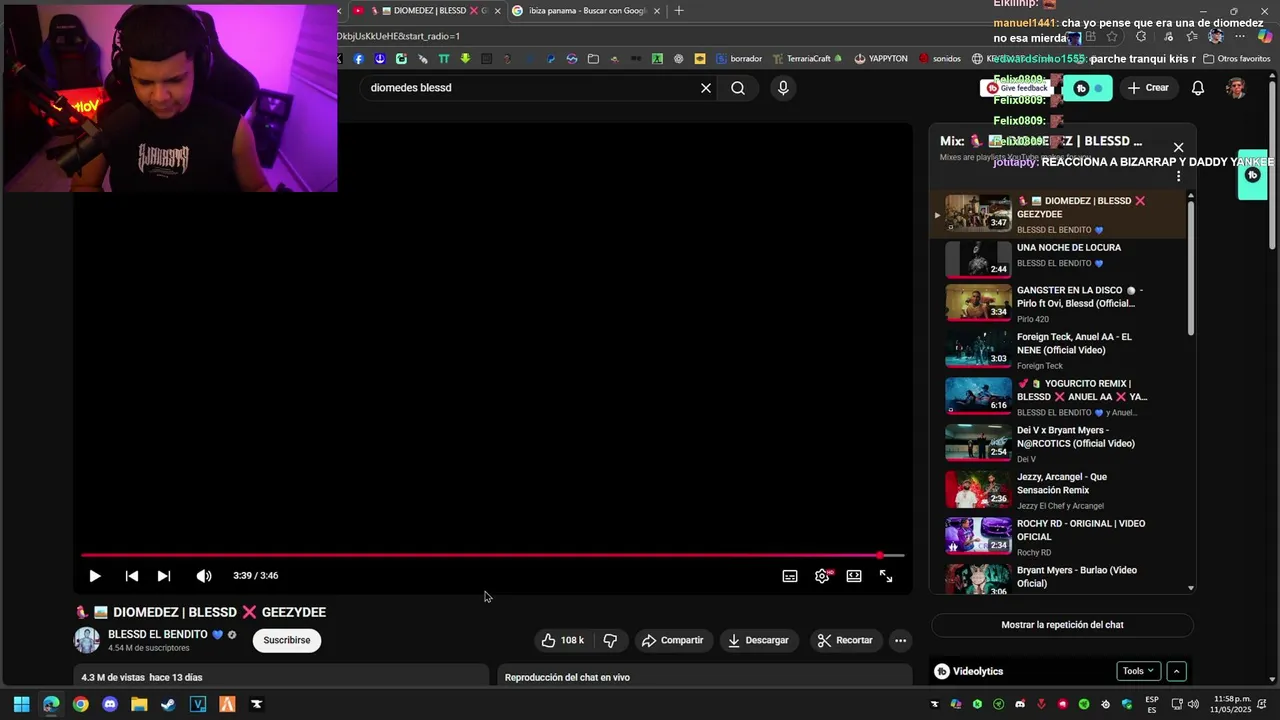
Task: Open Google Chrome from the taskbar
Action: [x=80, y=704]
